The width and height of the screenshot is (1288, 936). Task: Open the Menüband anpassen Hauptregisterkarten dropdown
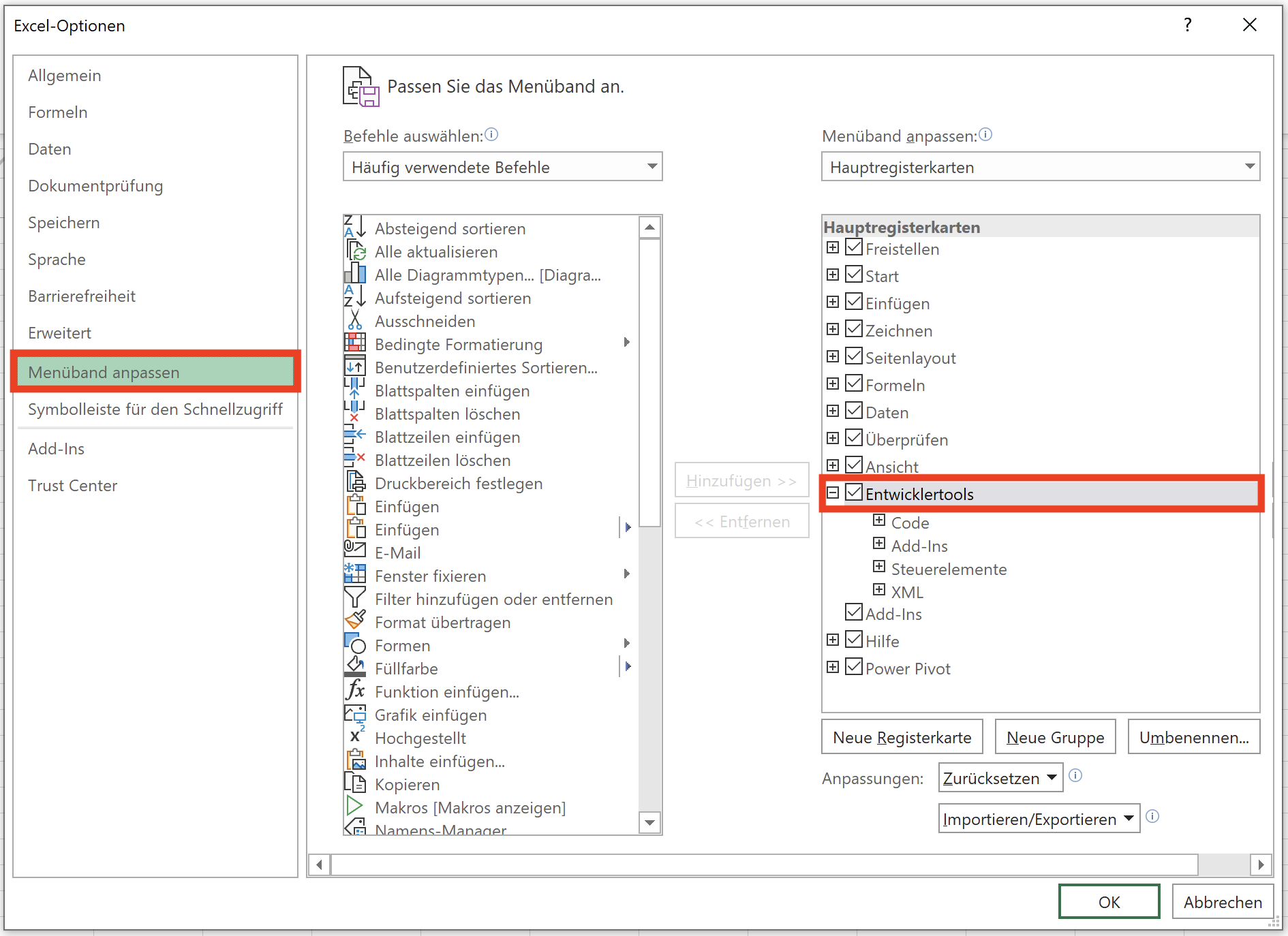tap(1041, 167)
